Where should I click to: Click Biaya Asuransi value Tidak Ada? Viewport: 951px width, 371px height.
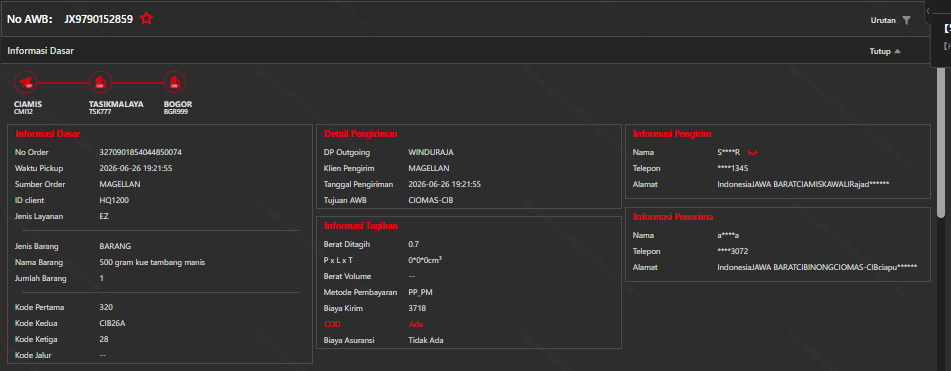426,340
